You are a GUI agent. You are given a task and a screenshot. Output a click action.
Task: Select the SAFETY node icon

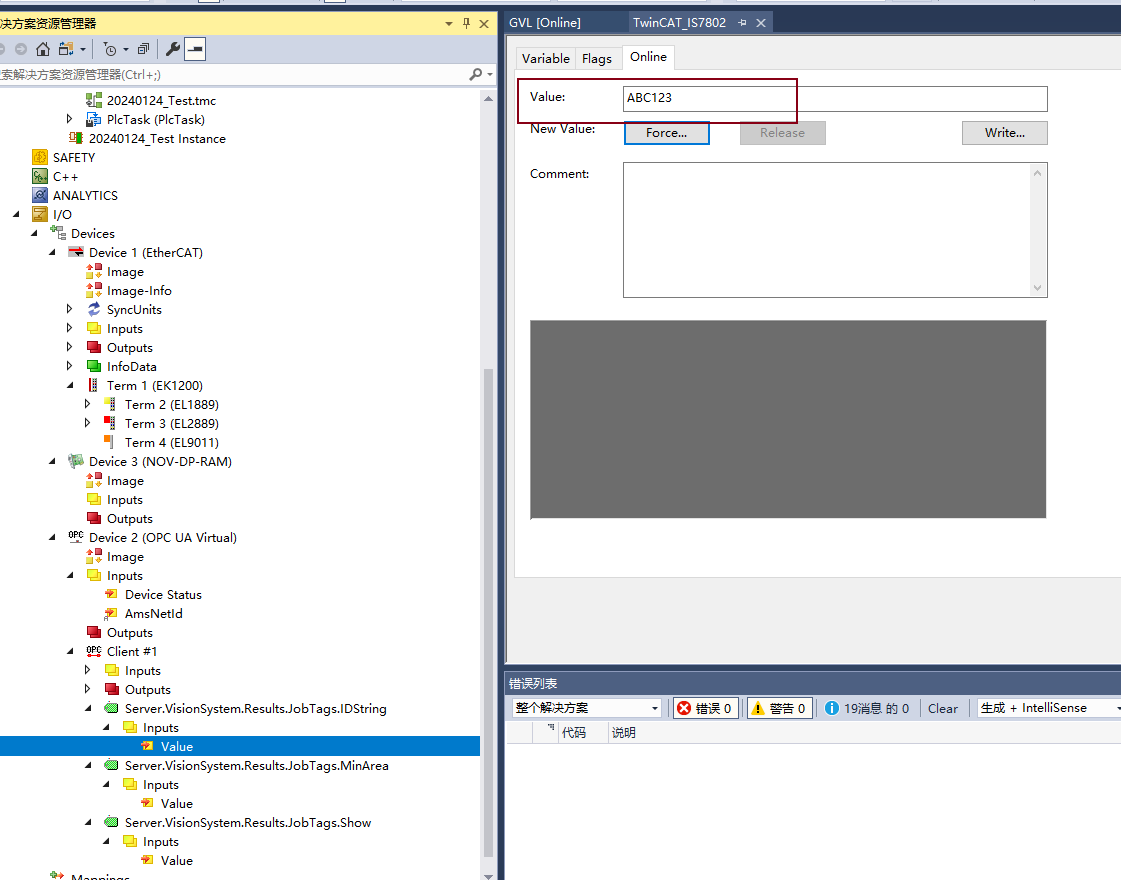pos(40,157)
